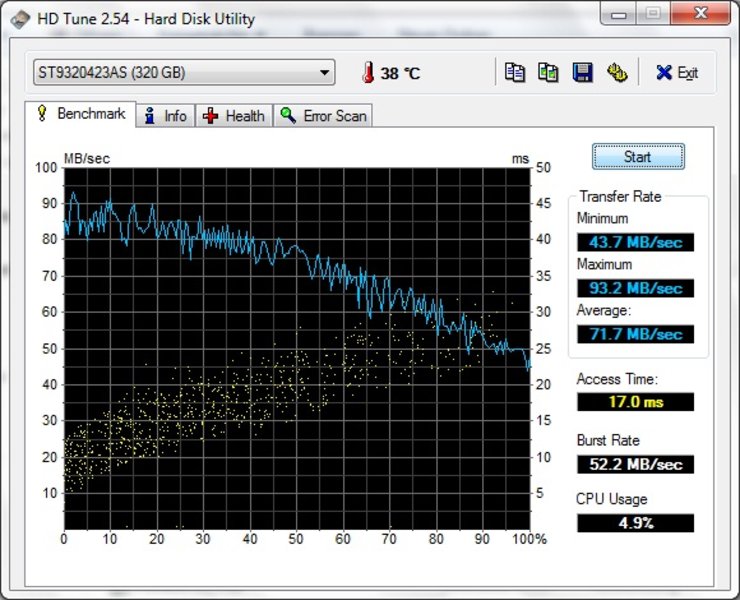Switch to the Benchmark tab
740x600 pixels.
coord(80,114)
